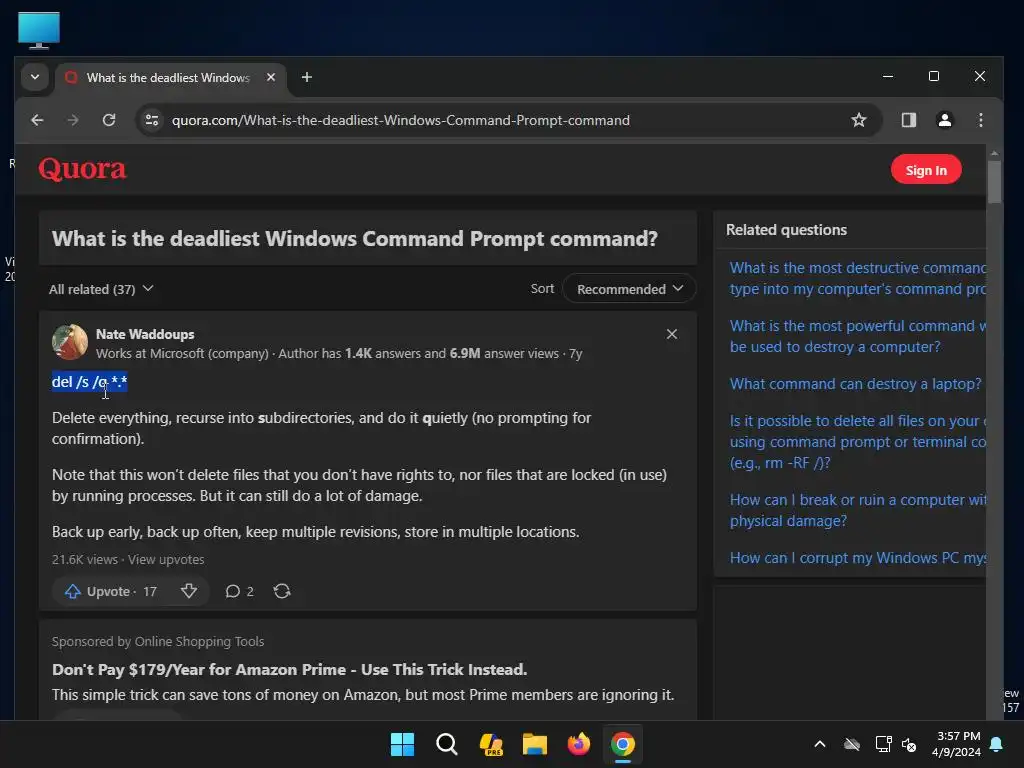Click the forward navigation arrow
The image size is (1024, 768).
tap(73, 120)
